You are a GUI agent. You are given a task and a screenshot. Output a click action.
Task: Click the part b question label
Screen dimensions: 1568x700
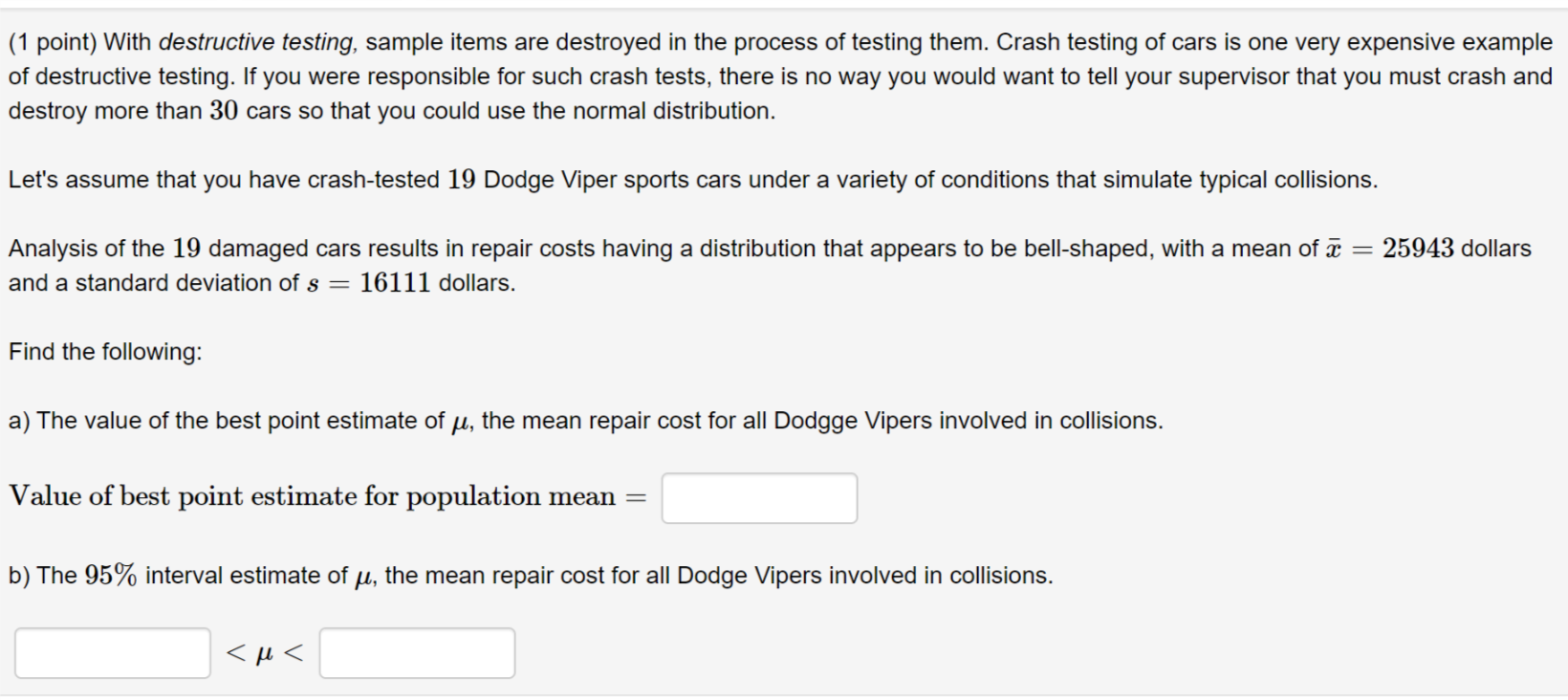coord(20,575)
